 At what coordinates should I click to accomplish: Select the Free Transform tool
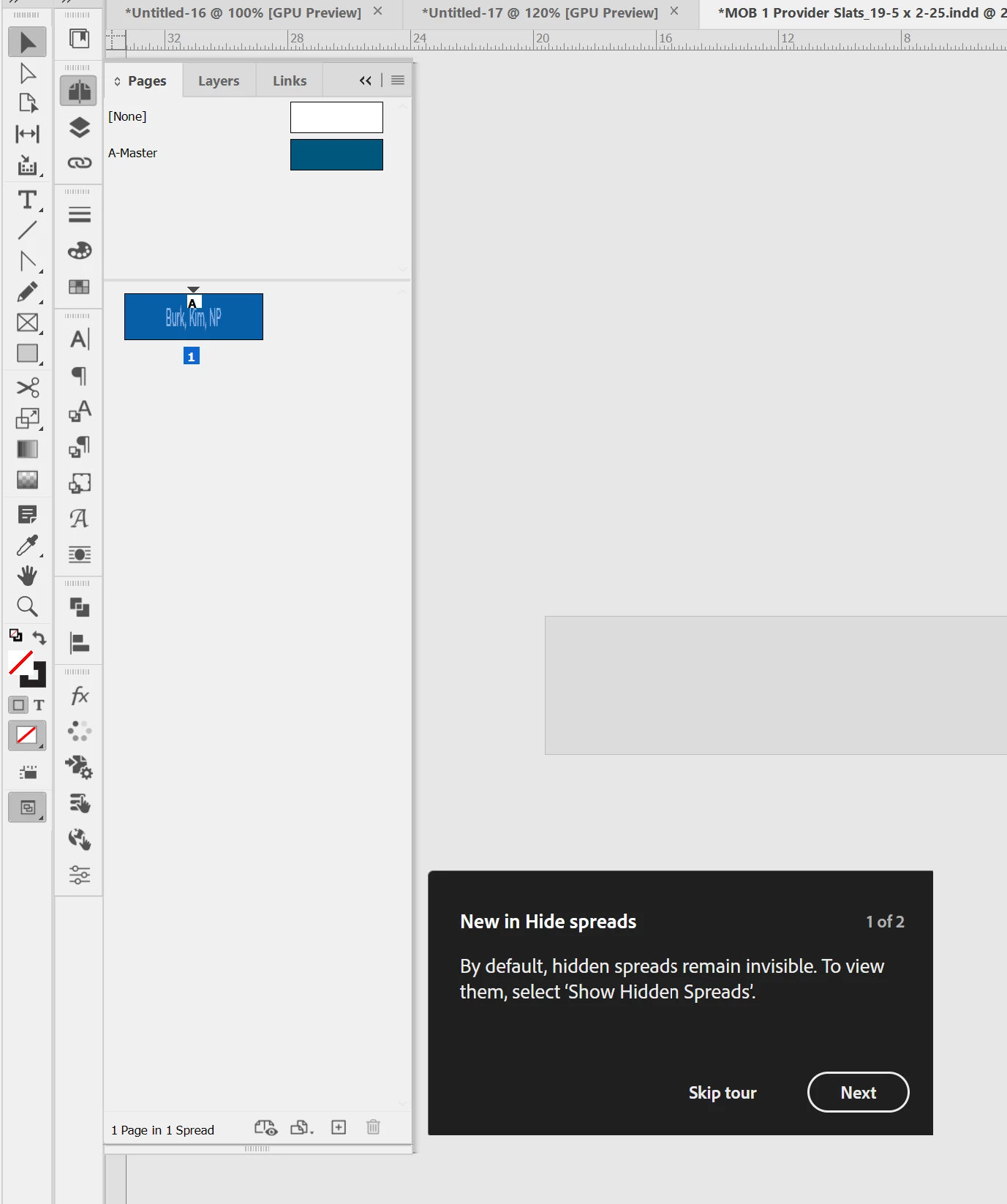27,418
